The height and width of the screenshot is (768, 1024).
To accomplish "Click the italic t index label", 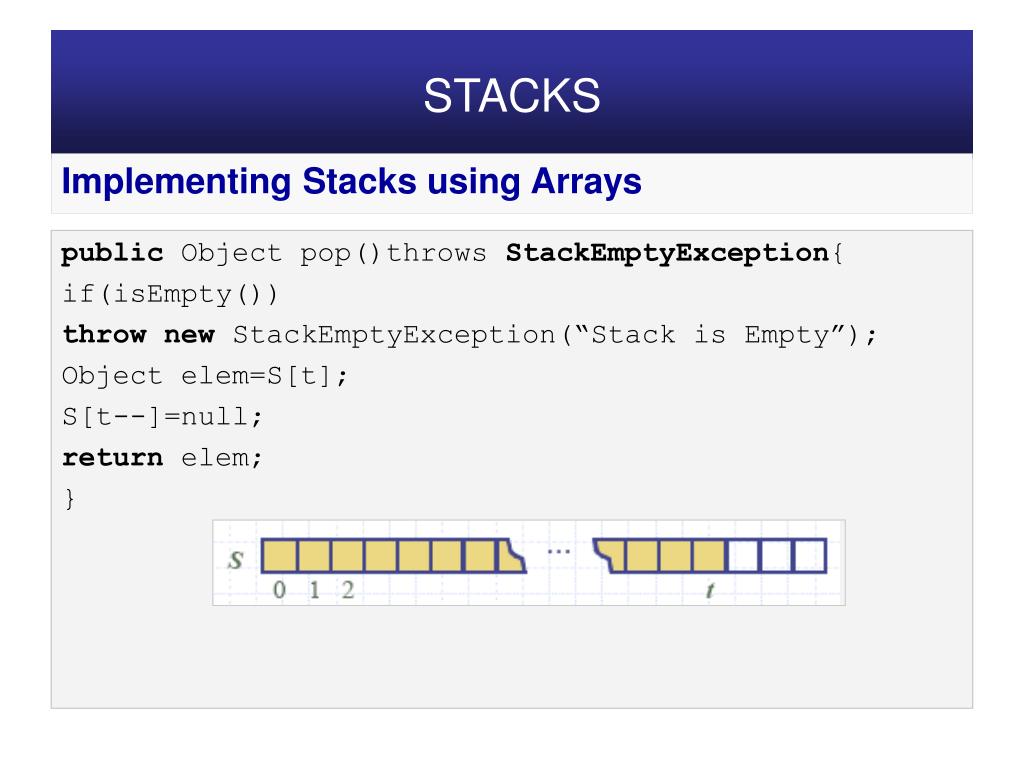I will 710,590.
